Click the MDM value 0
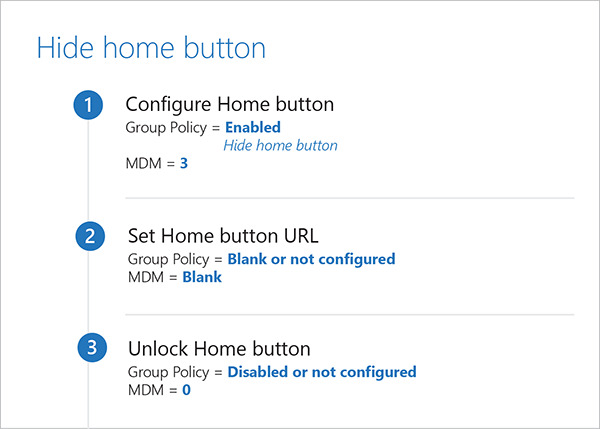Image resolution: width=600 pixels, height=429 pixels. [x=186, y=390]
